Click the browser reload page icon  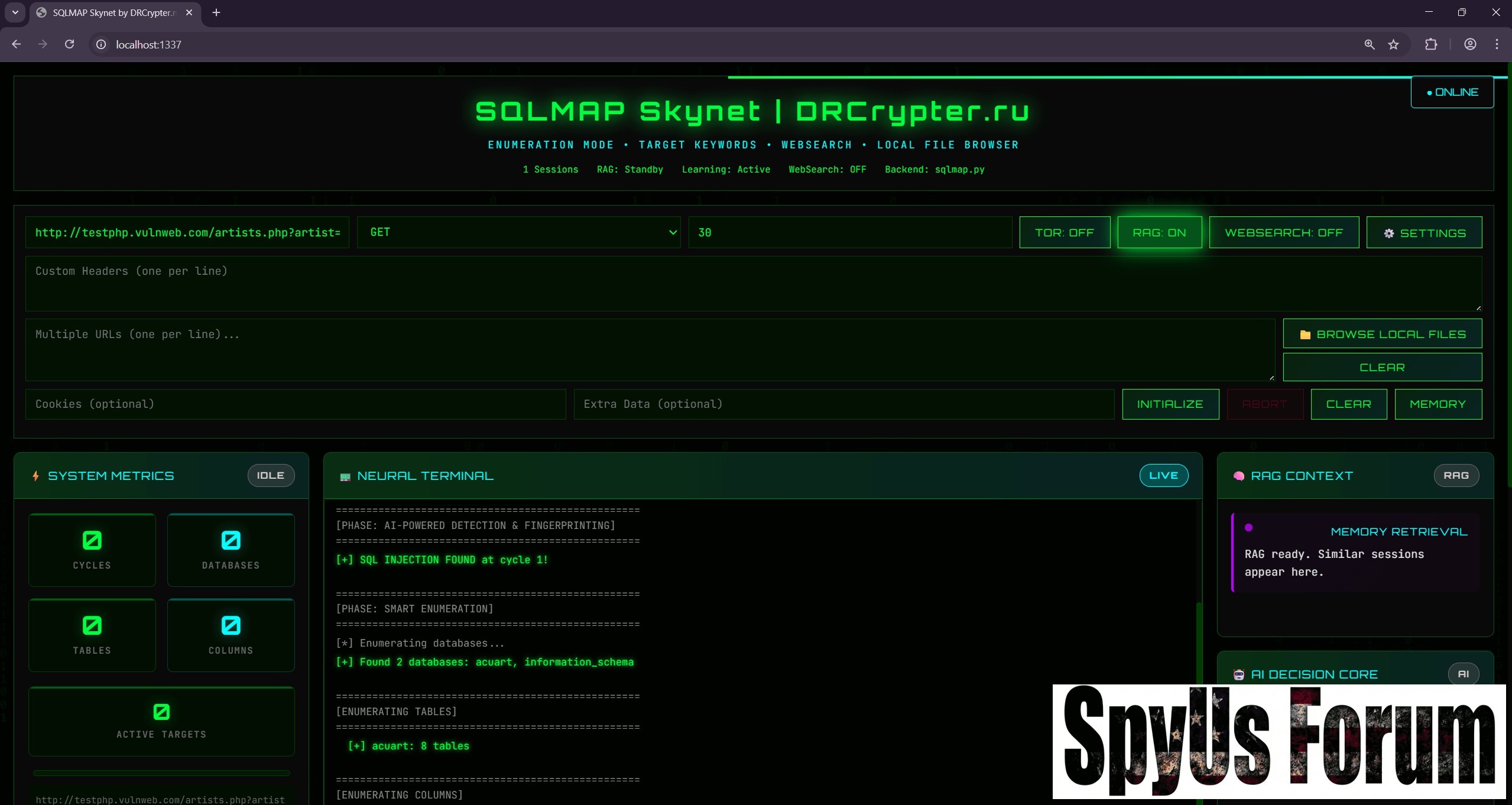(69, 44)
